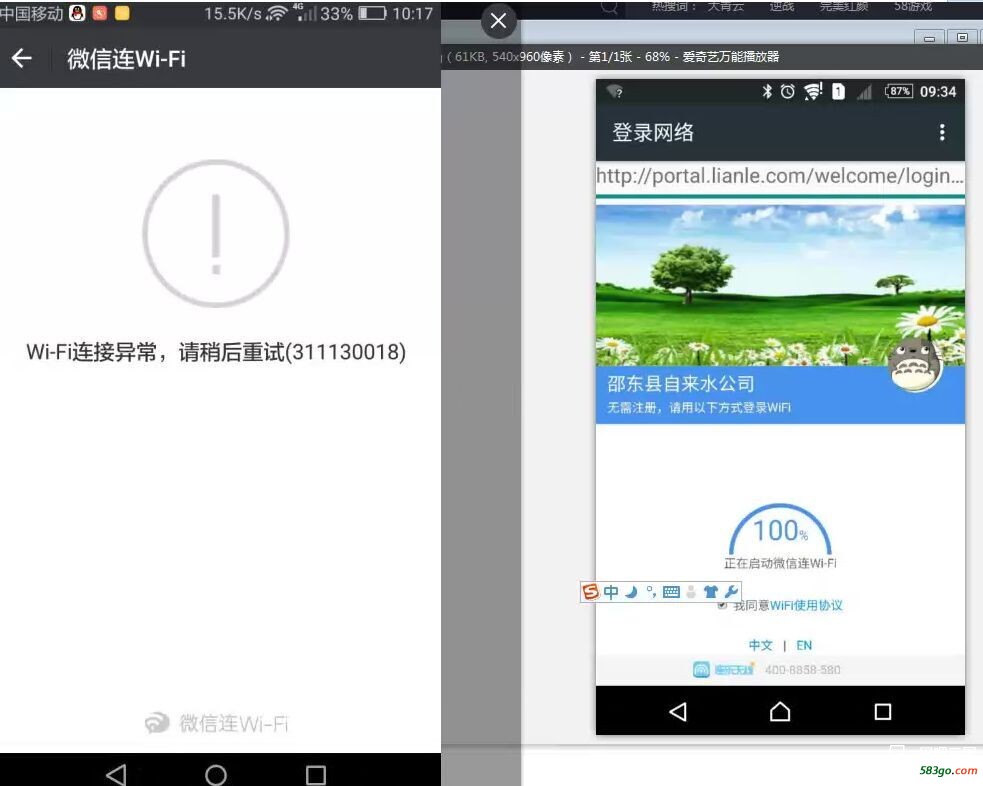Toggle the Sogou moon half-width icon
983x786 pixels.
(631, 592)
